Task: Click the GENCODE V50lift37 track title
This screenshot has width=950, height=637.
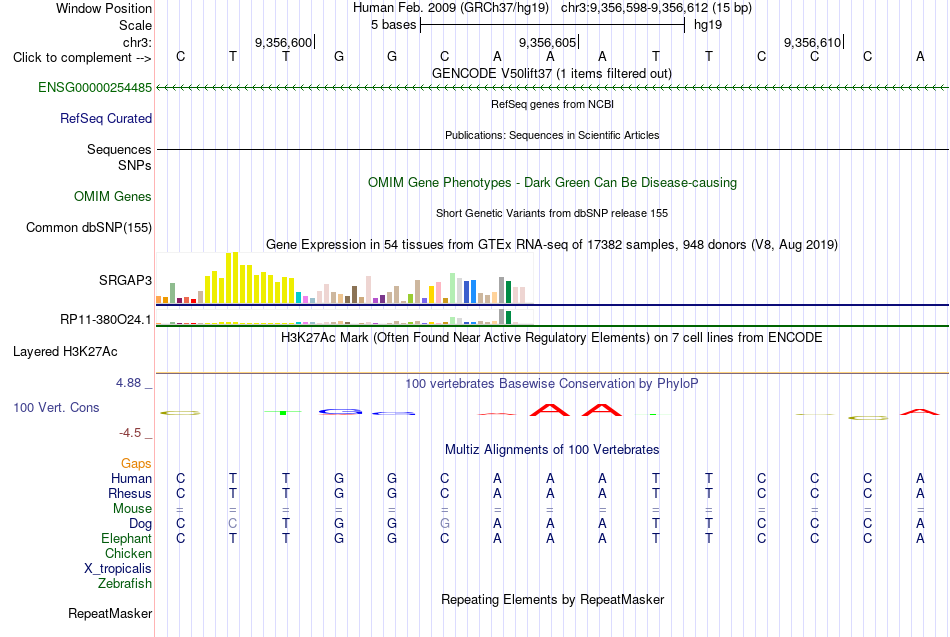Action: tap(551, 73)
